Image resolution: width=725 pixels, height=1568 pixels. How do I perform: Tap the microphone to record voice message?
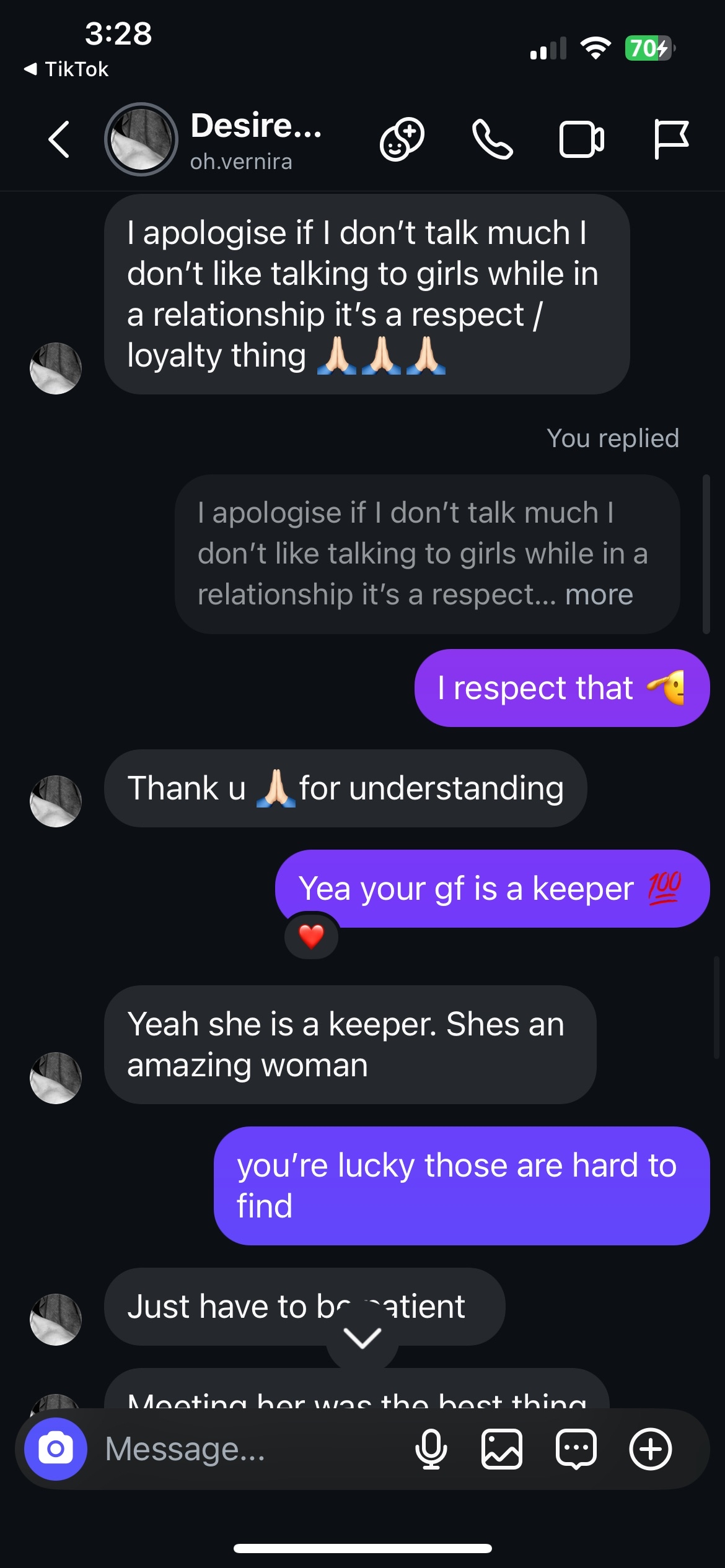point(431,1449)
